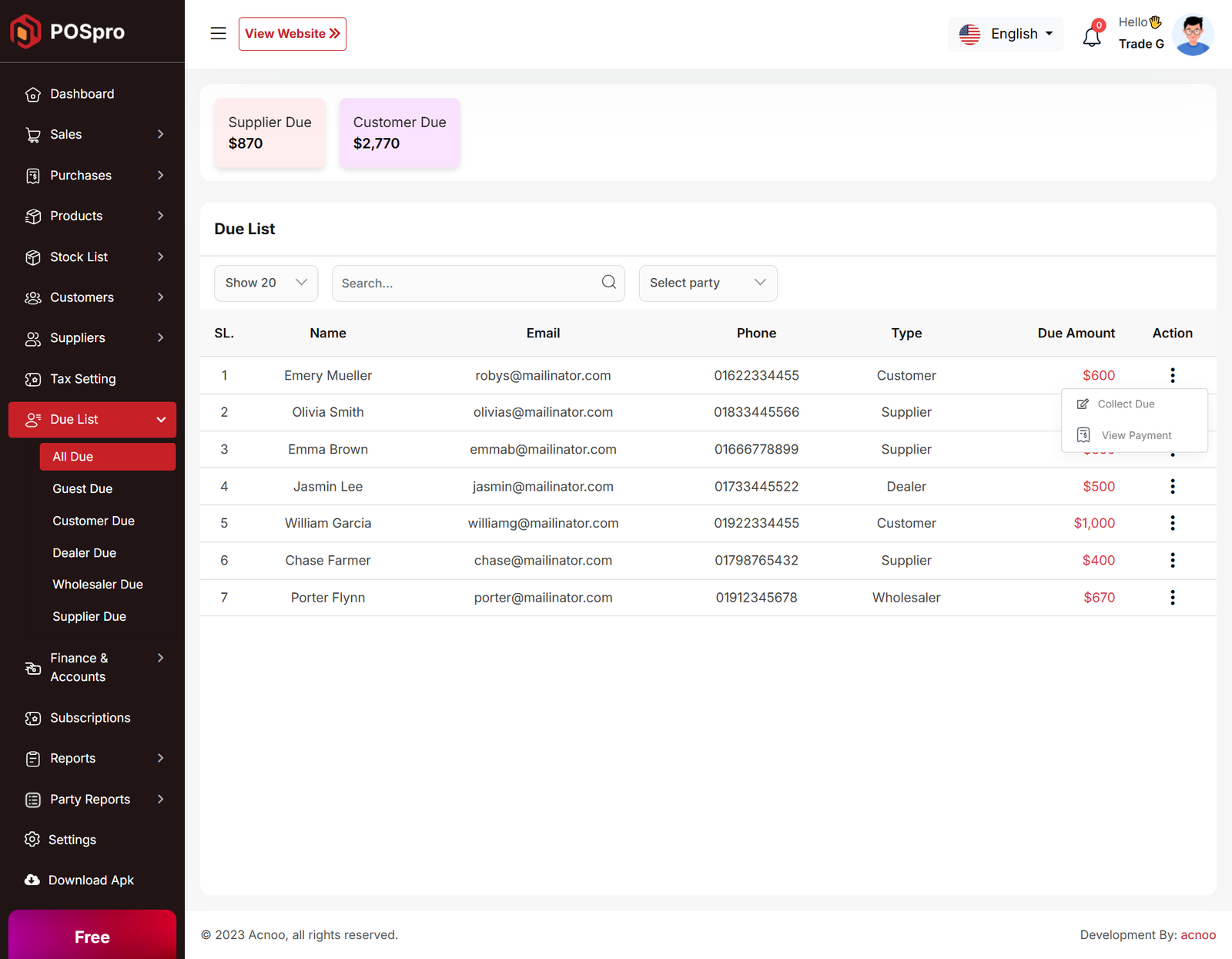Open the English language dropdown

coord(1006,34)
